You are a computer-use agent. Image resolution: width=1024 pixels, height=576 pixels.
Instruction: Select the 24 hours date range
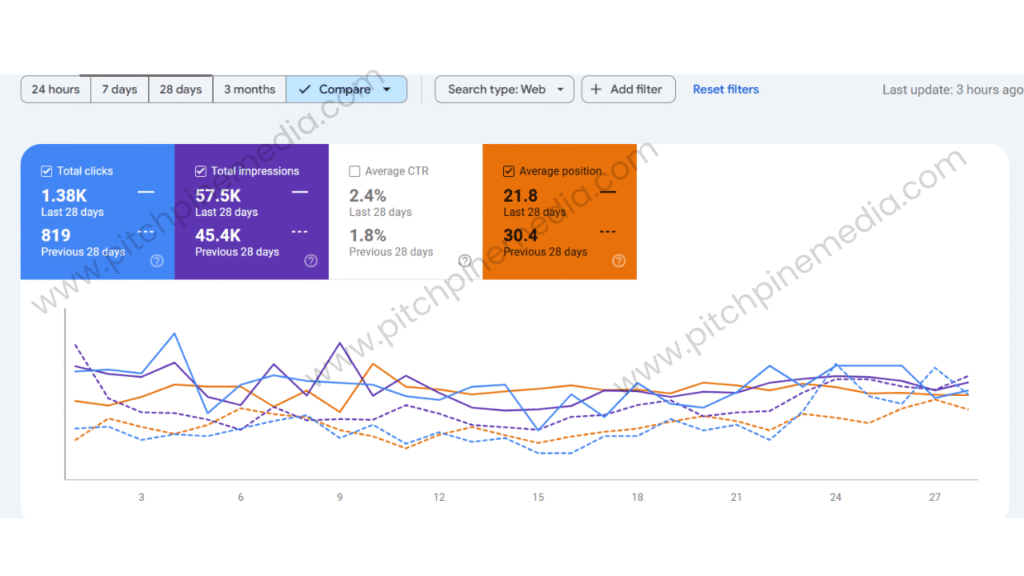point(56,89)
